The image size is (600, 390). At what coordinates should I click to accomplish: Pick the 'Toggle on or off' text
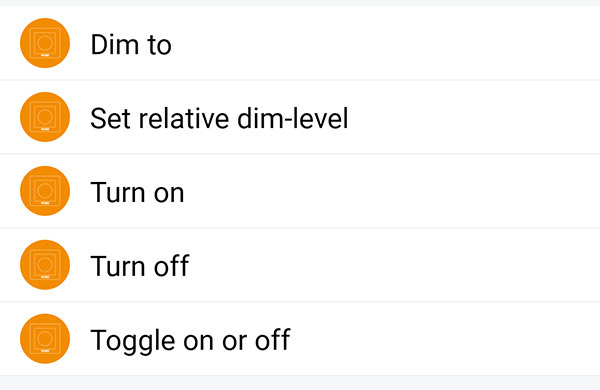(190, 340)
